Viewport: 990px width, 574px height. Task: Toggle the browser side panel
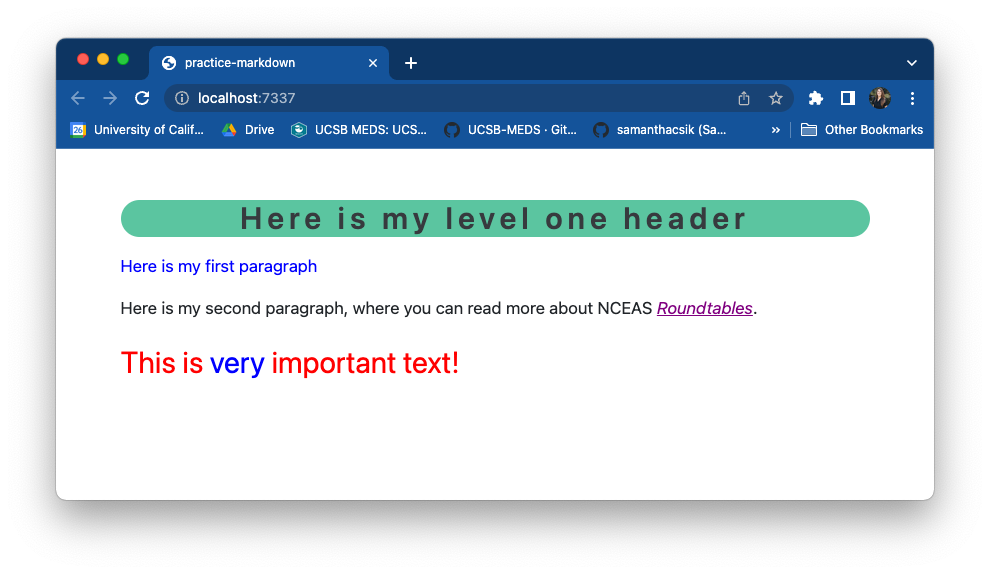[x=847, y=98]
